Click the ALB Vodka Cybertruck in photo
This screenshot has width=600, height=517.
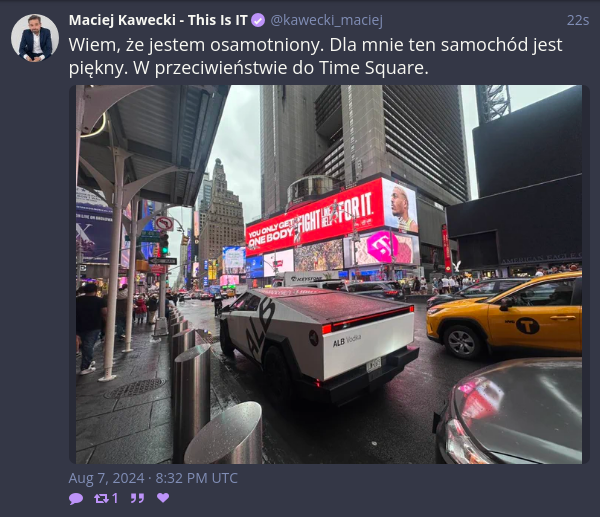click(x=318, y=342)
